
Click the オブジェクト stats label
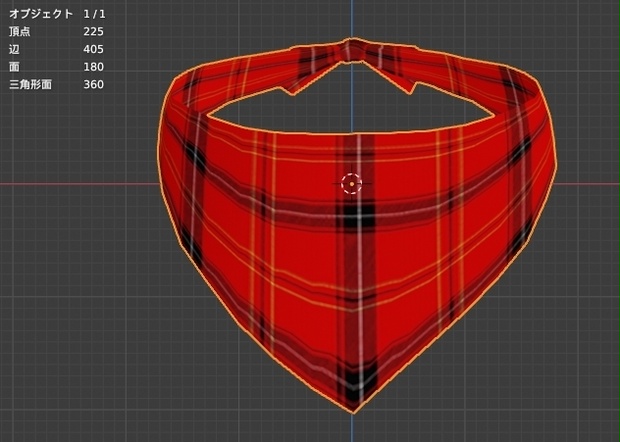point(41,14)
